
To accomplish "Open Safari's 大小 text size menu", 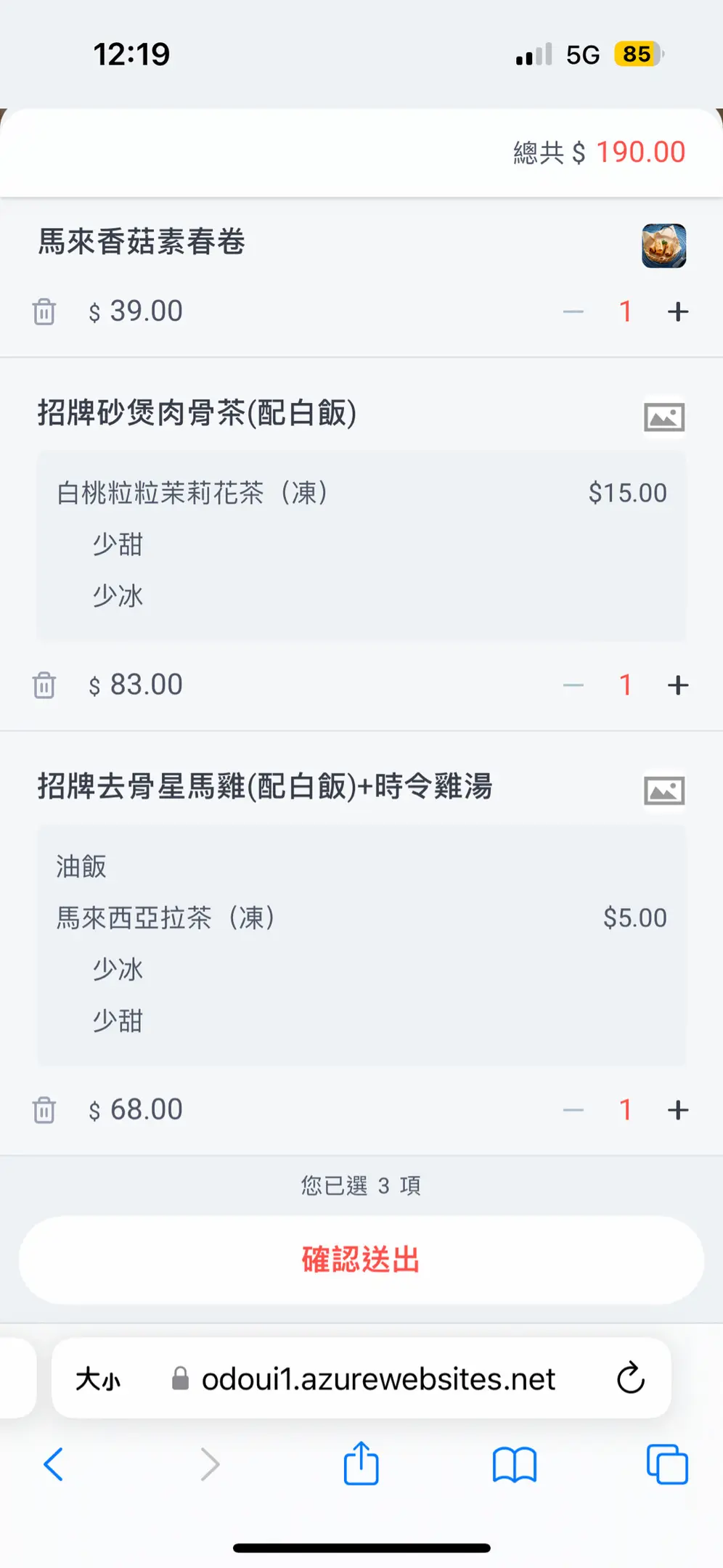I will click(98, 1379).
